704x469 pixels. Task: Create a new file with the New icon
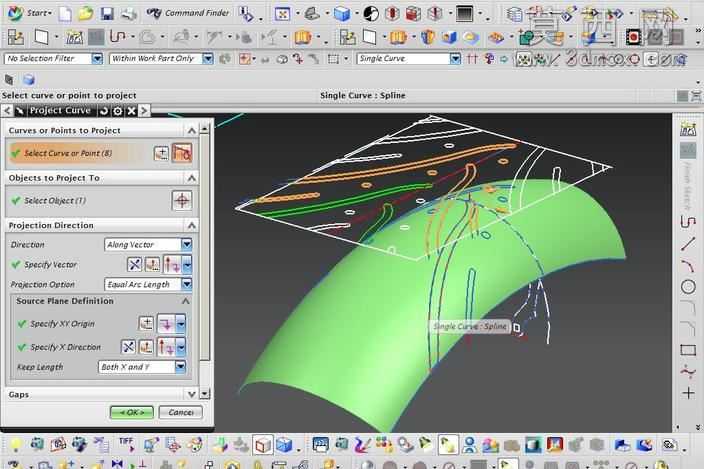coord(65,13)
